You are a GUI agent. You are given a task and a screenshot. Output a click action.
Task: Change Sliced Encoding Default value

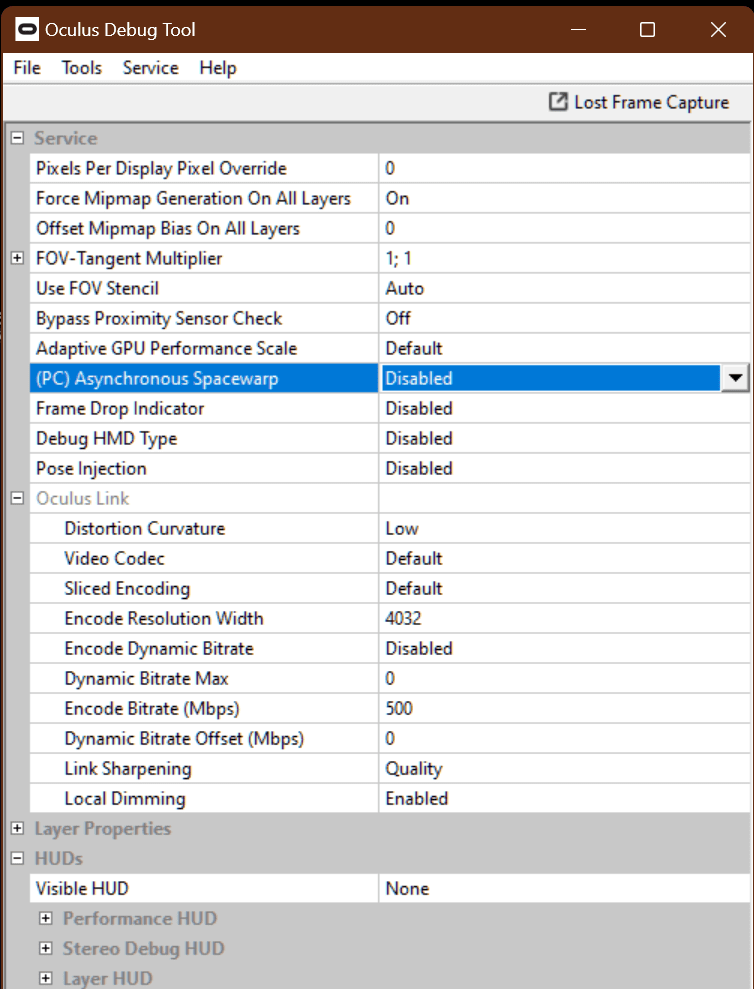(x=564, y=588)
